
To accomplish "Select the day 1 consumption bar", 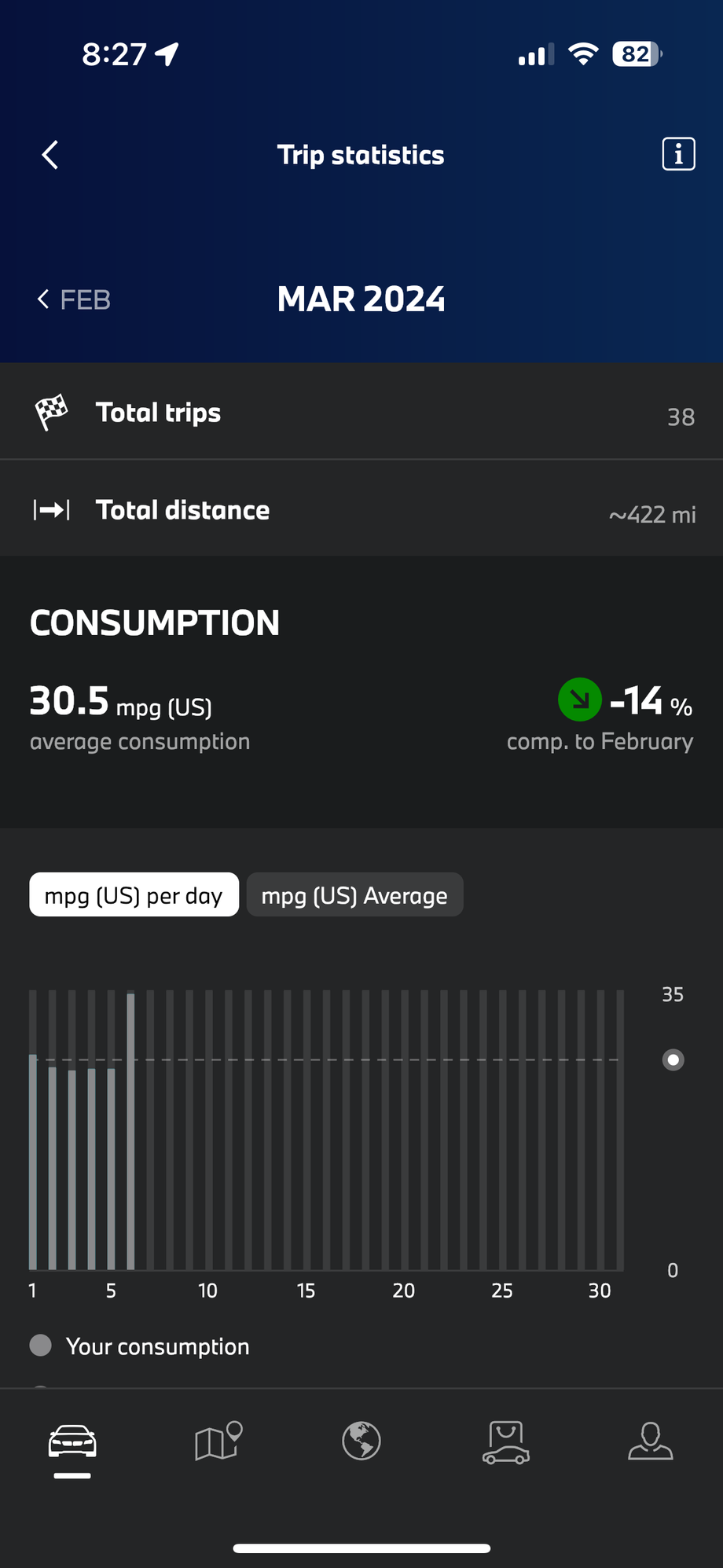I will [x=33, y=1162].
